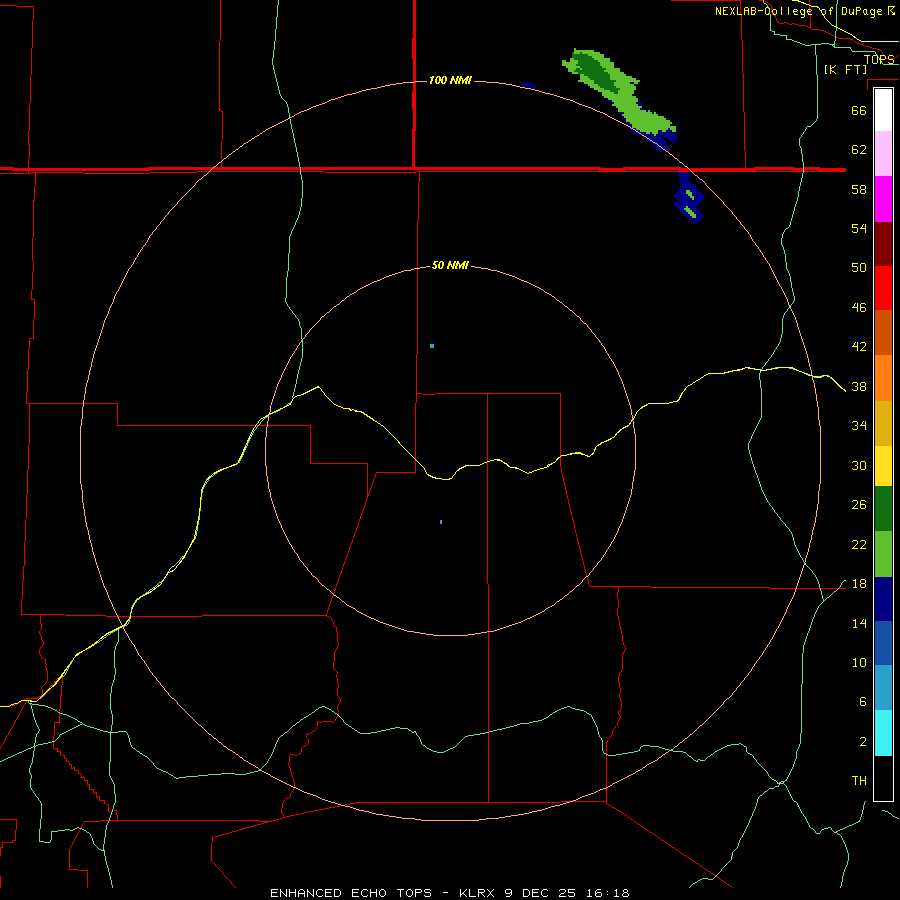This screenshot has width=900, height=900.
Task: Select the bright red legend swatch
Action: [883, 288]
